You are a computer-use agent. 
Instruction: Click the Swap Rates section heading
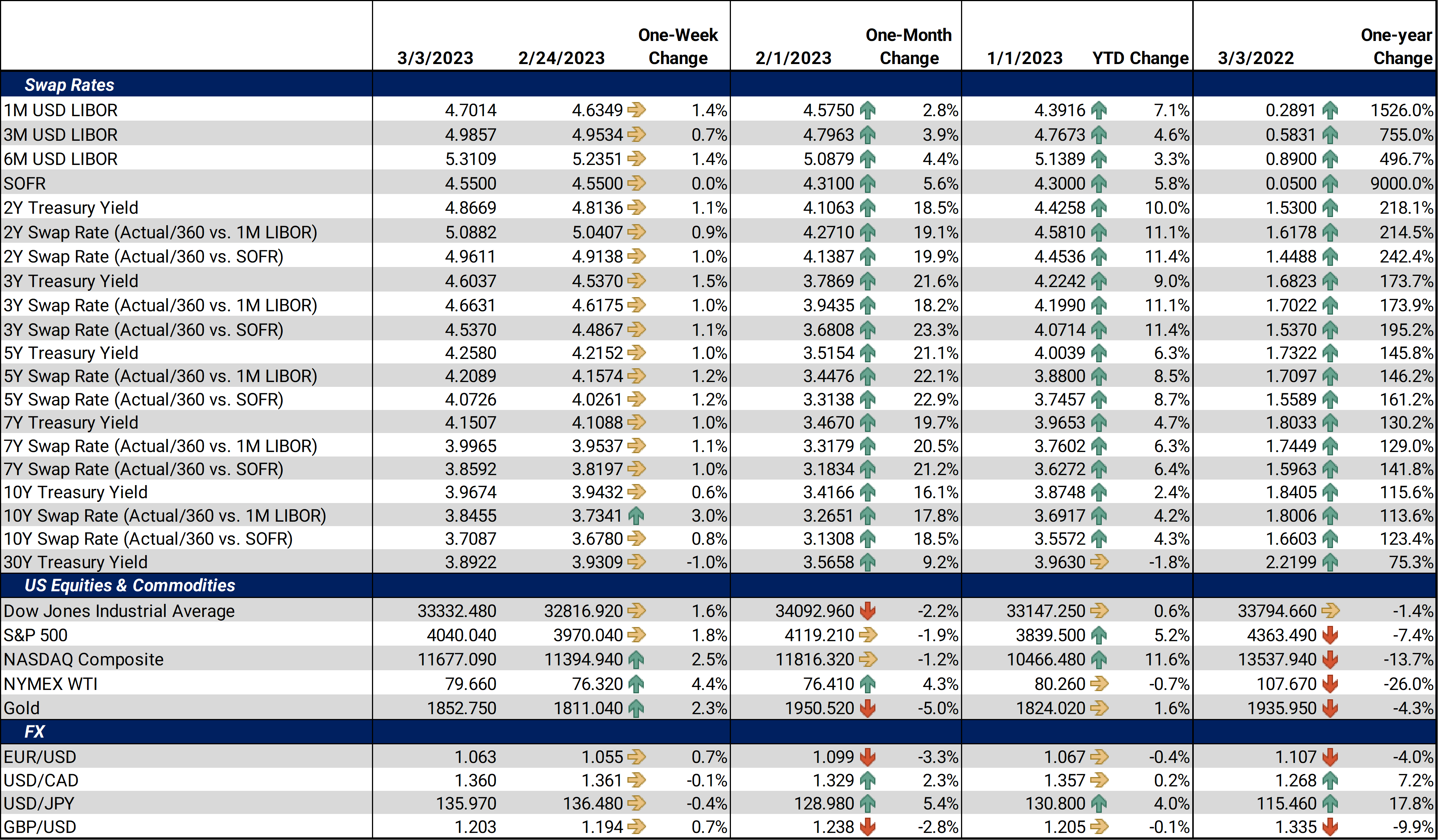70,85
